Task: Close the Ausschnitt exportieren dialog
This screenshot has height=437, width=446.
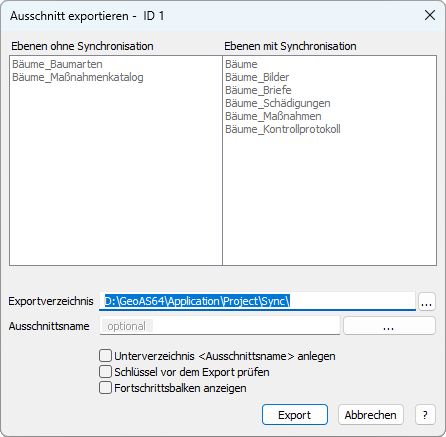Action: pyautogui.click(x=430, y=15)
